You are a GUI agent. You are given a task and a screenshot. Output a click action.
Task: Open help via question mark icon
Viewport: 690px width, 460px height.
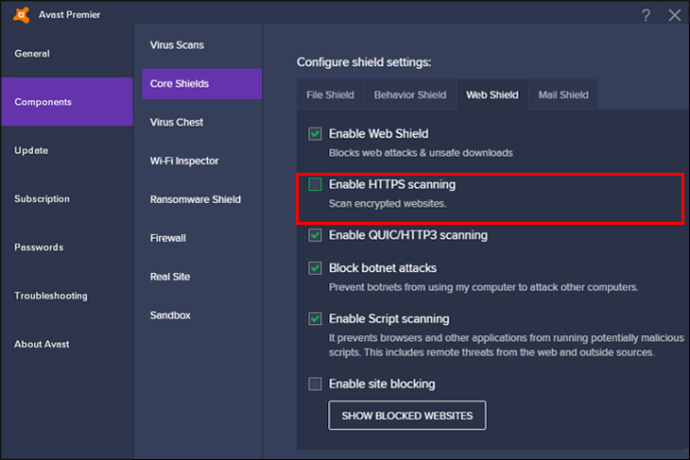pos(646,15)
